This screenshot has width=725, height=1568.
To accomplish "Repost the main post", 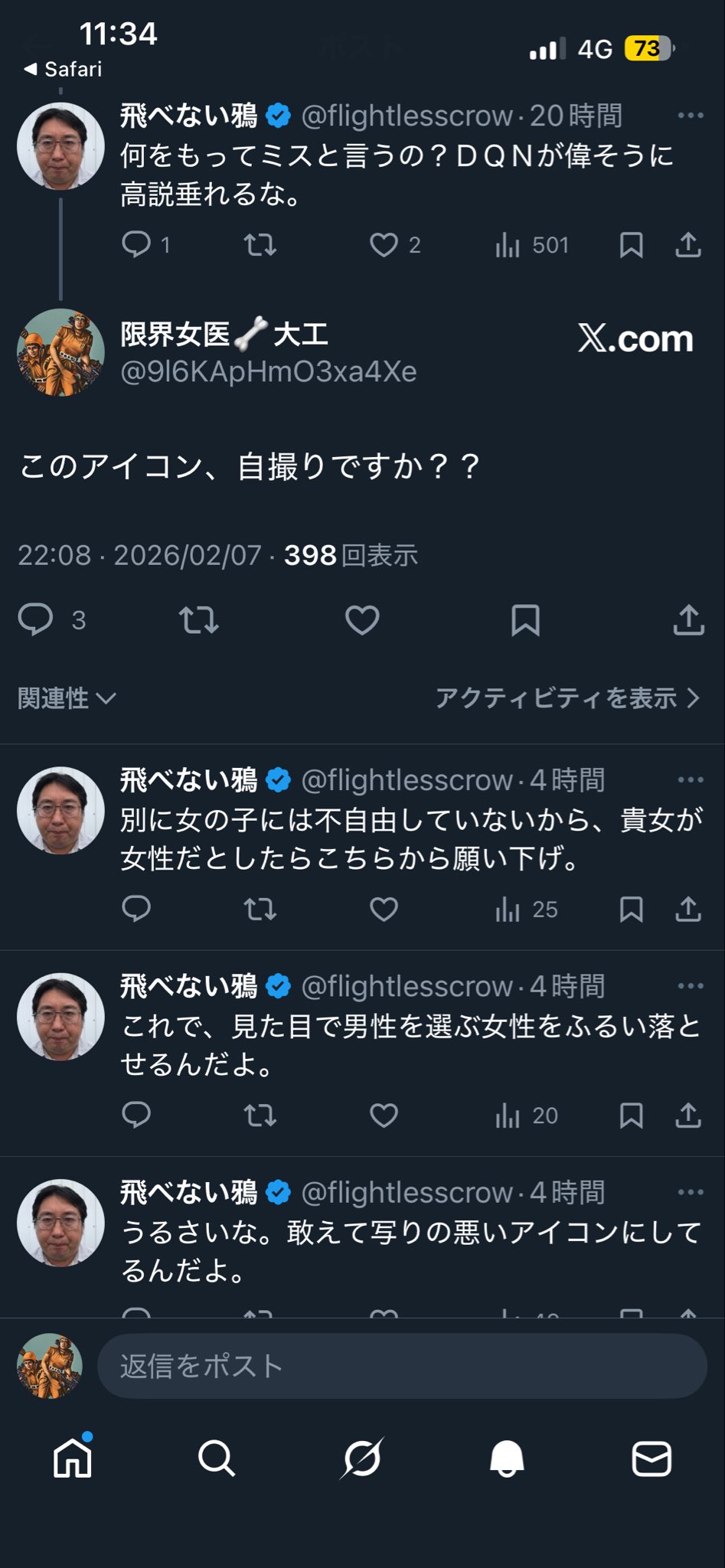I will [199, 620].
